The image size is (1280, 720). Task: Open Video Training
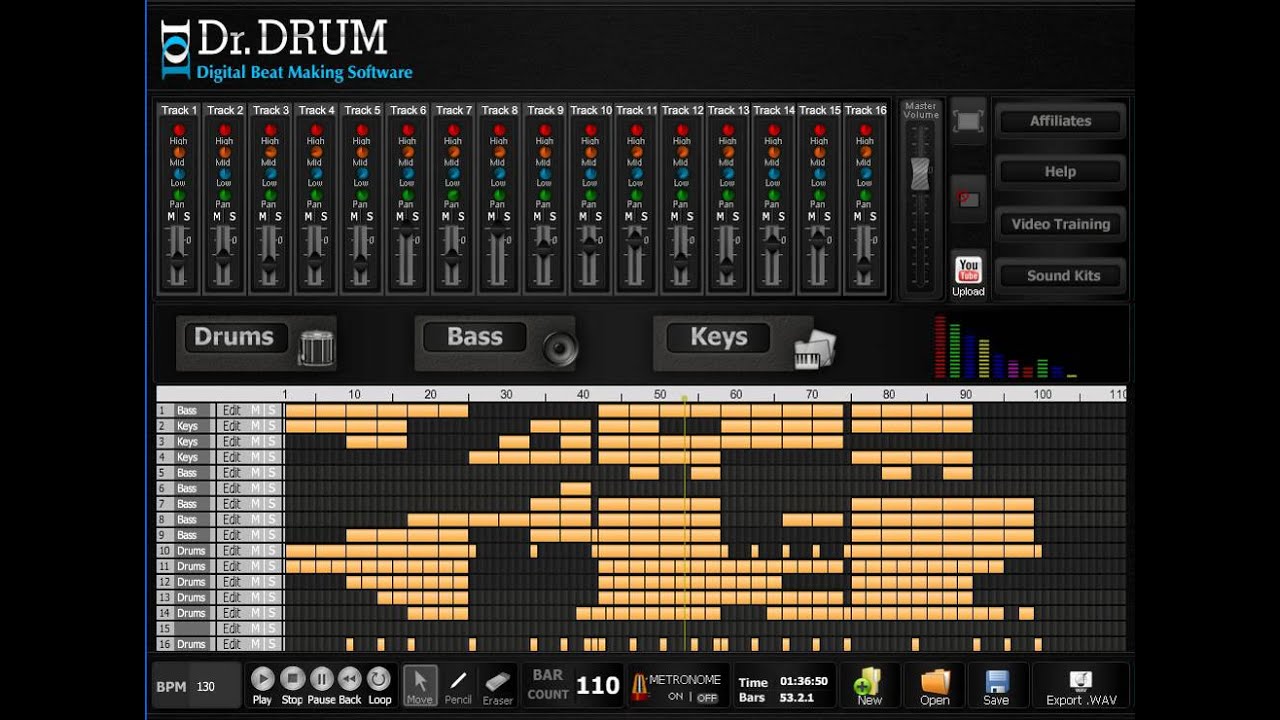1060,224
